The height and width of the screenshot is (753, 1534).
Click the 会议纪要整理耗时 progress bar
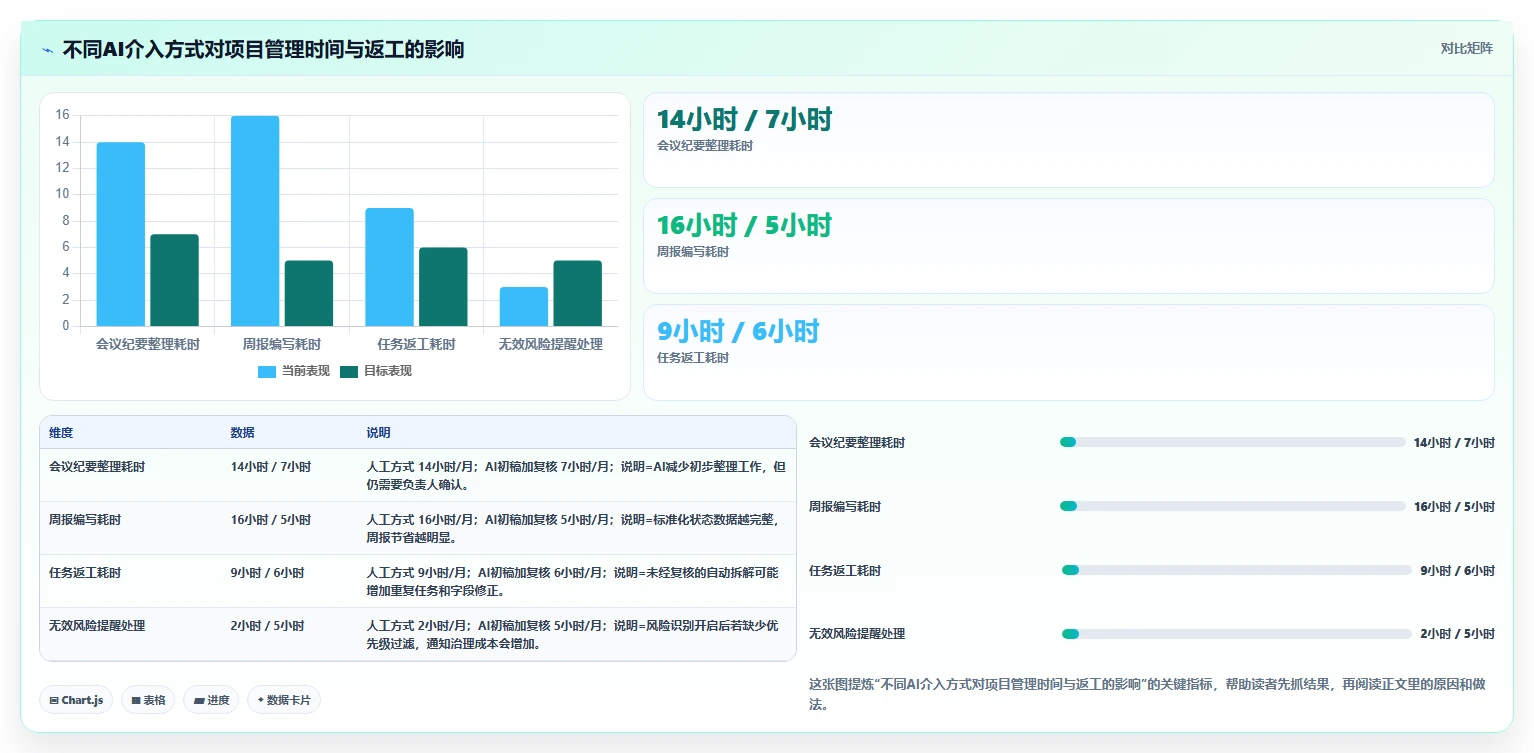(x=1233, y=442)
